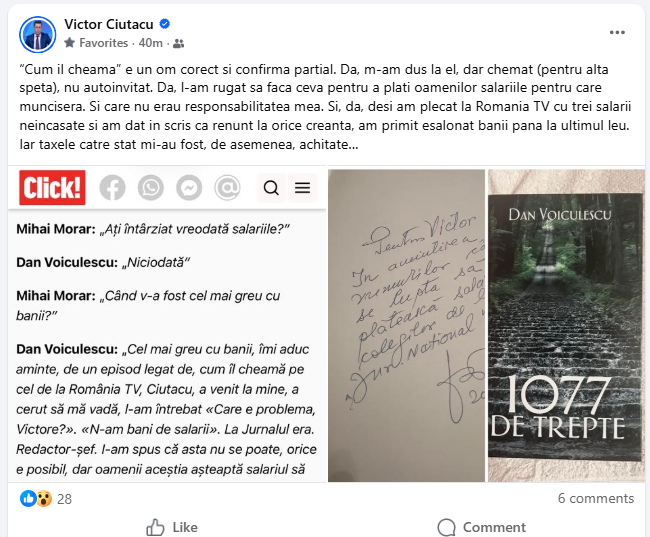Image resolution: width=650 pixels, height=537 pixels.
Task: Open the Click! interview screenshot image
Action: click(x=167, y=324)
